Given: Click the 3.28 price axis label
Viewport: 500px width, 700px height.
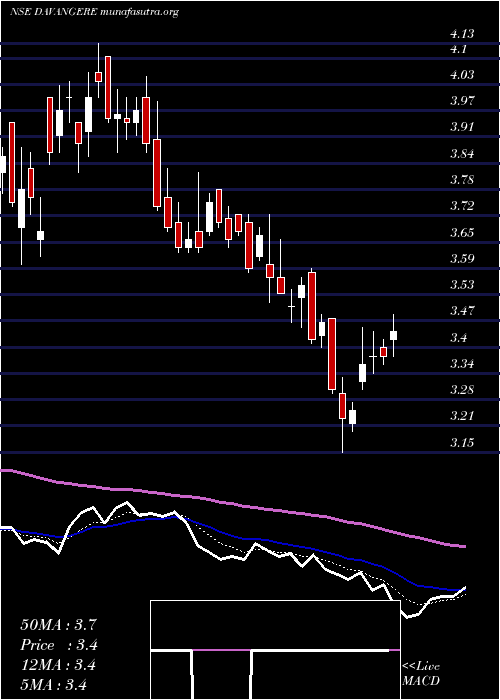Looking at the screenshot, I should coord(462,390).
